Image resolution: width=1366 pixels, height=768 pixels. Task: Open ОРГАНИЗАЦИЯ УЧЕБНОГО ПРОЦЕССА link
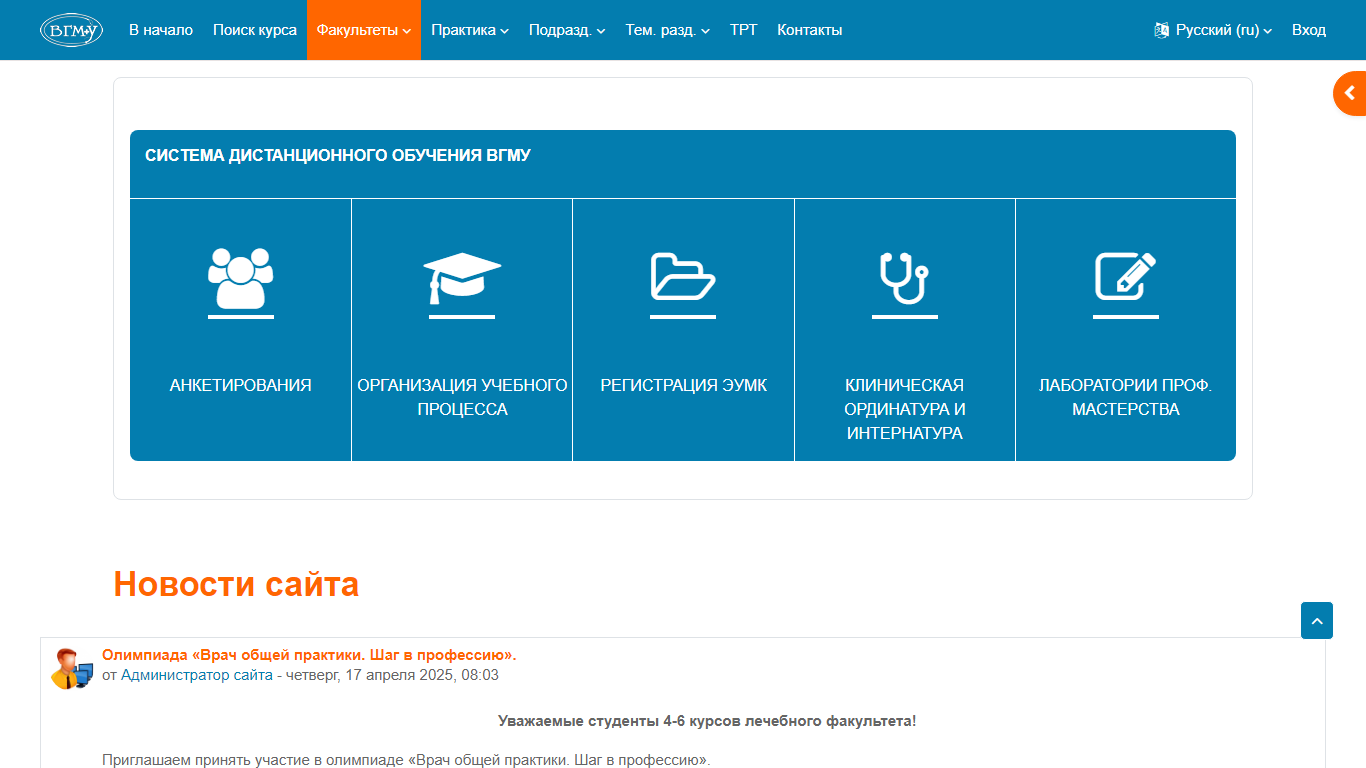tap(462, 397)
